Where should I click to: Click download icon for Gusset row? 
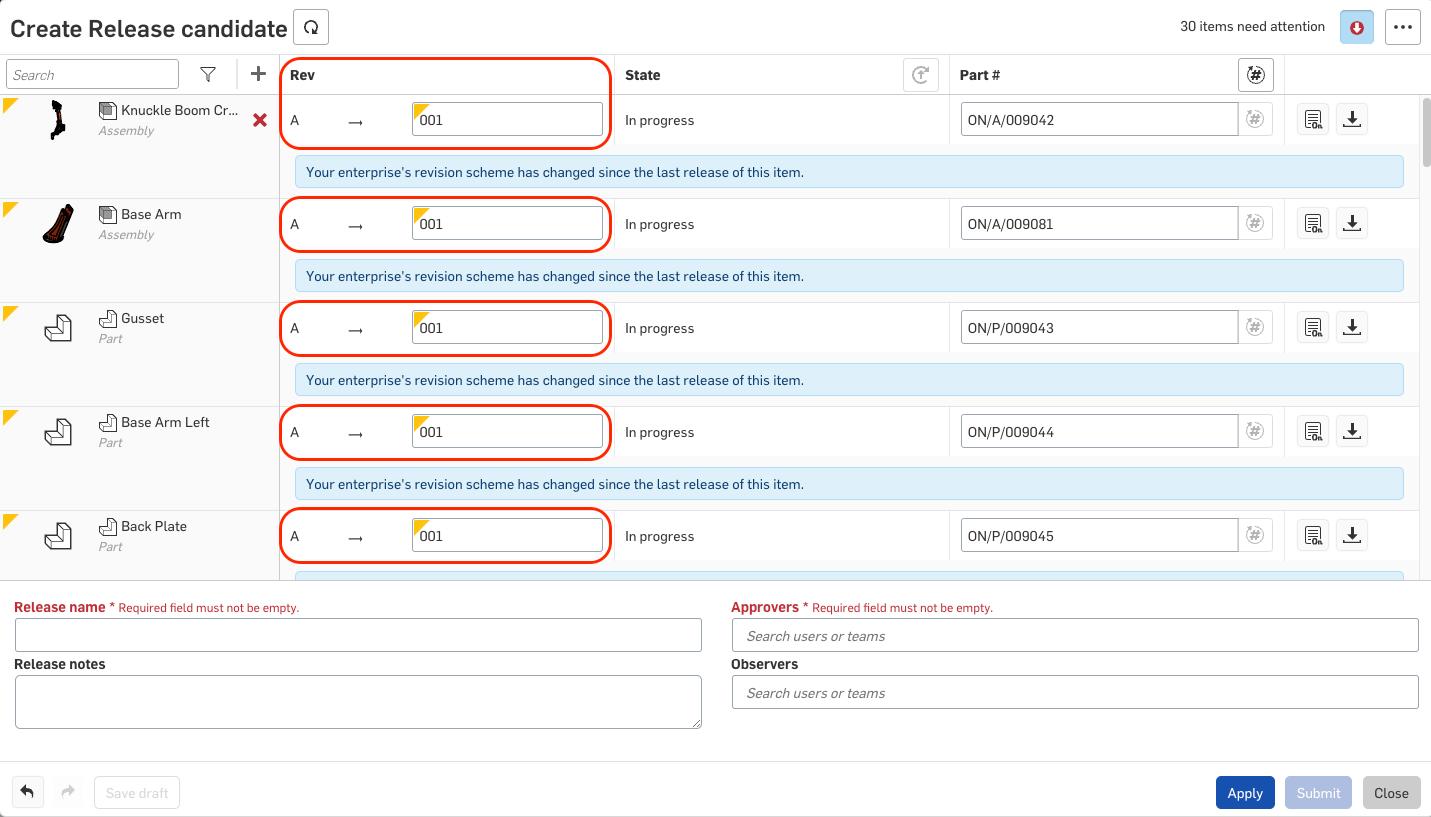click(x=1352, y=327)
